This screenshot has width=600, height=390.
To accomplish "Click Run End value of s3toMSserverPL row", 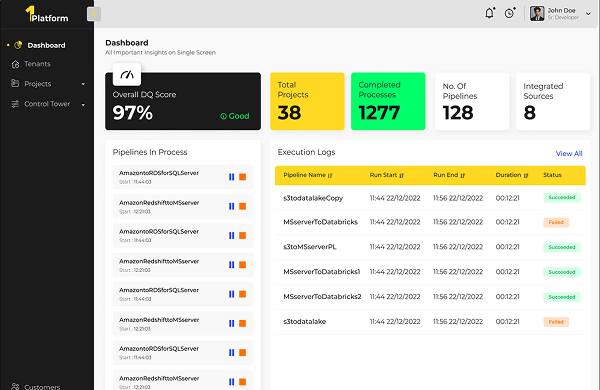I will click(458, 247).
